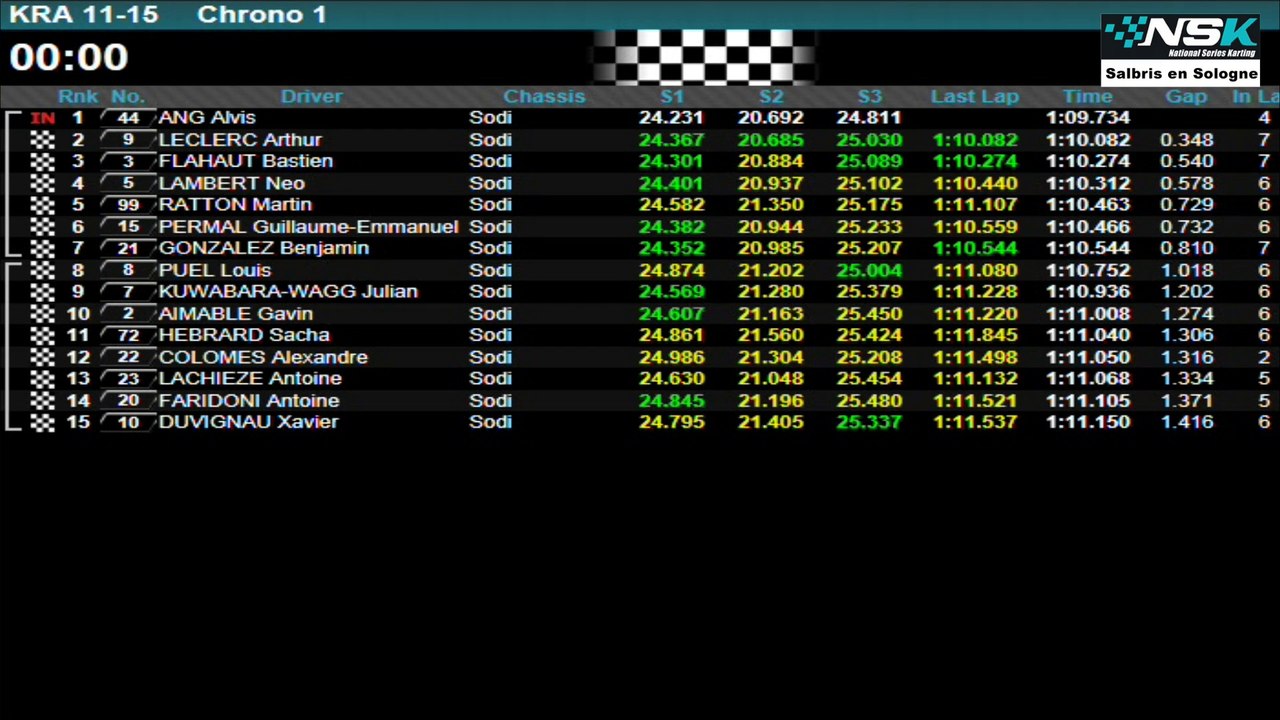The width and height of the screenshot is (1280, 720).
Task: Click gap value 0.348
Action: [x=1187, y=140]
